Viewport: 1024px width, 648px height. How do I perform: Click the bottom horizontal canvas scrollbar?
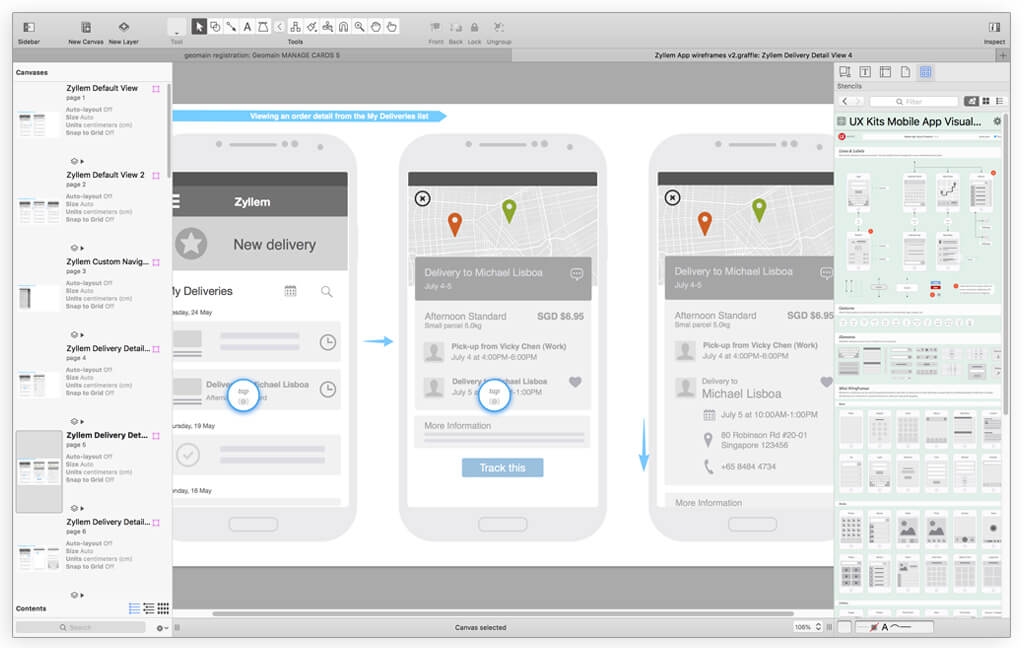coord(503,614)
